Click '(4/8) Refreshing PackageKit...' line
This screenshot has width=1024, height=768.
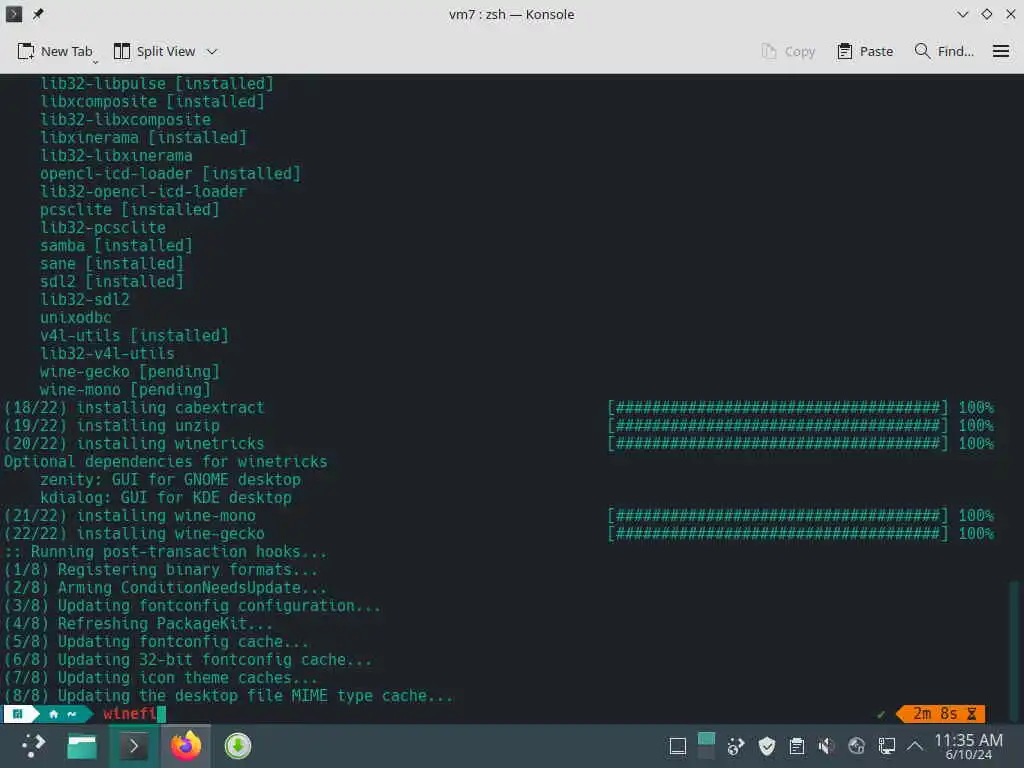(138, 624)
